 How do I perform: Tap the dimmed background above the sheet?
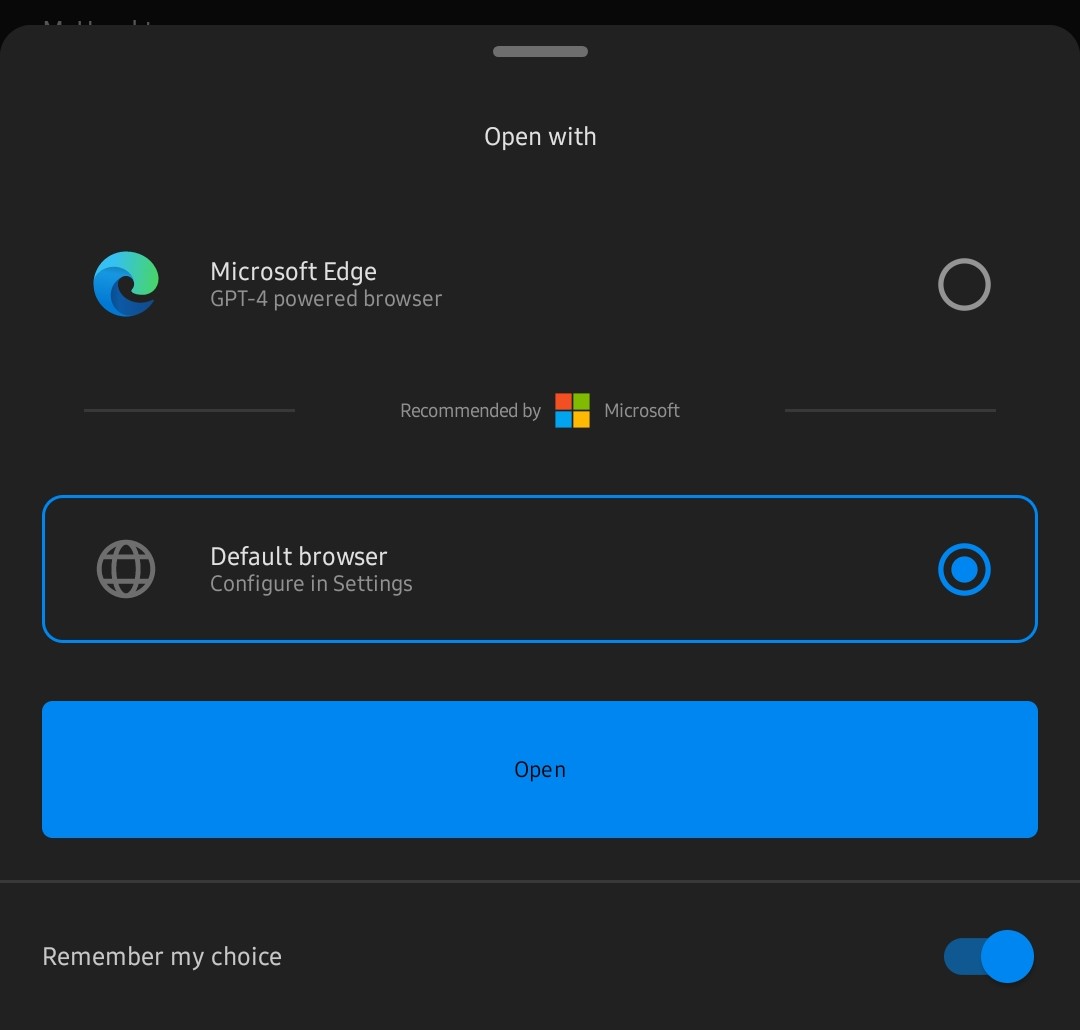pyautogui.click(x=540, y=10)
